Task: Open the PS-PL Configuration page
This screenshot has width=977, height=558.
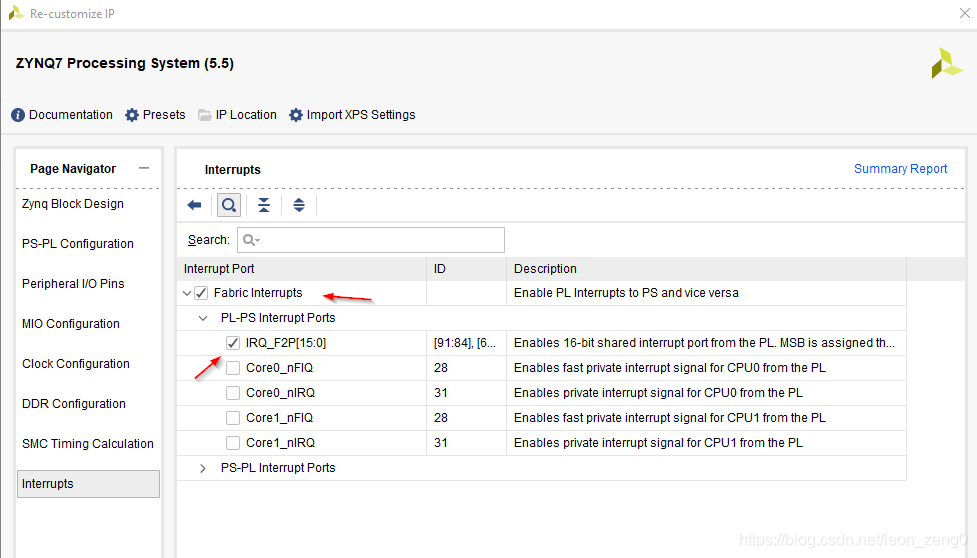Action: [x=78, y=244]
